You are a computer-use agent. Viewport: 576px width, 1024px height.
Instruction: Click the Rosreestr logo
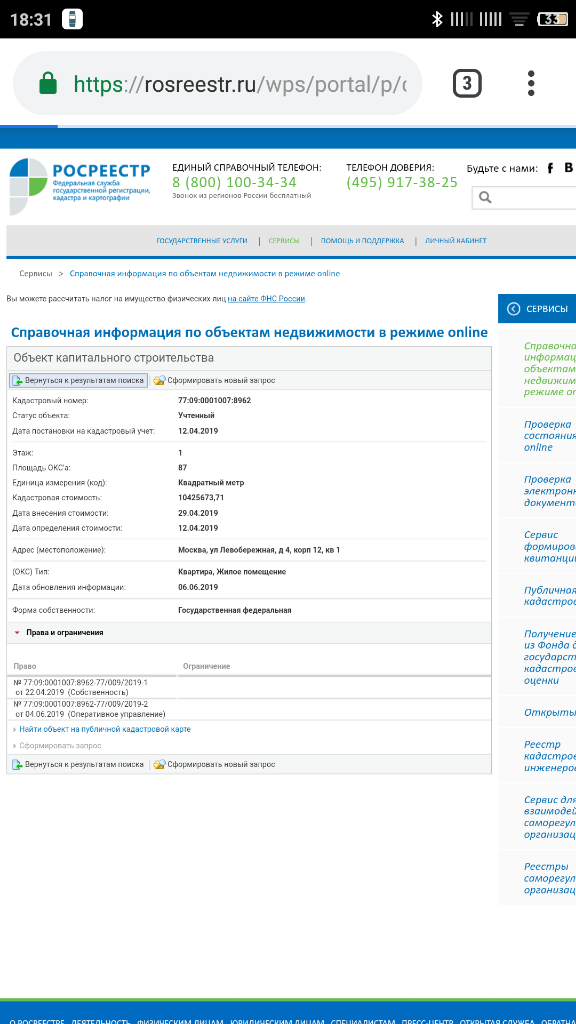click(80, 186)
